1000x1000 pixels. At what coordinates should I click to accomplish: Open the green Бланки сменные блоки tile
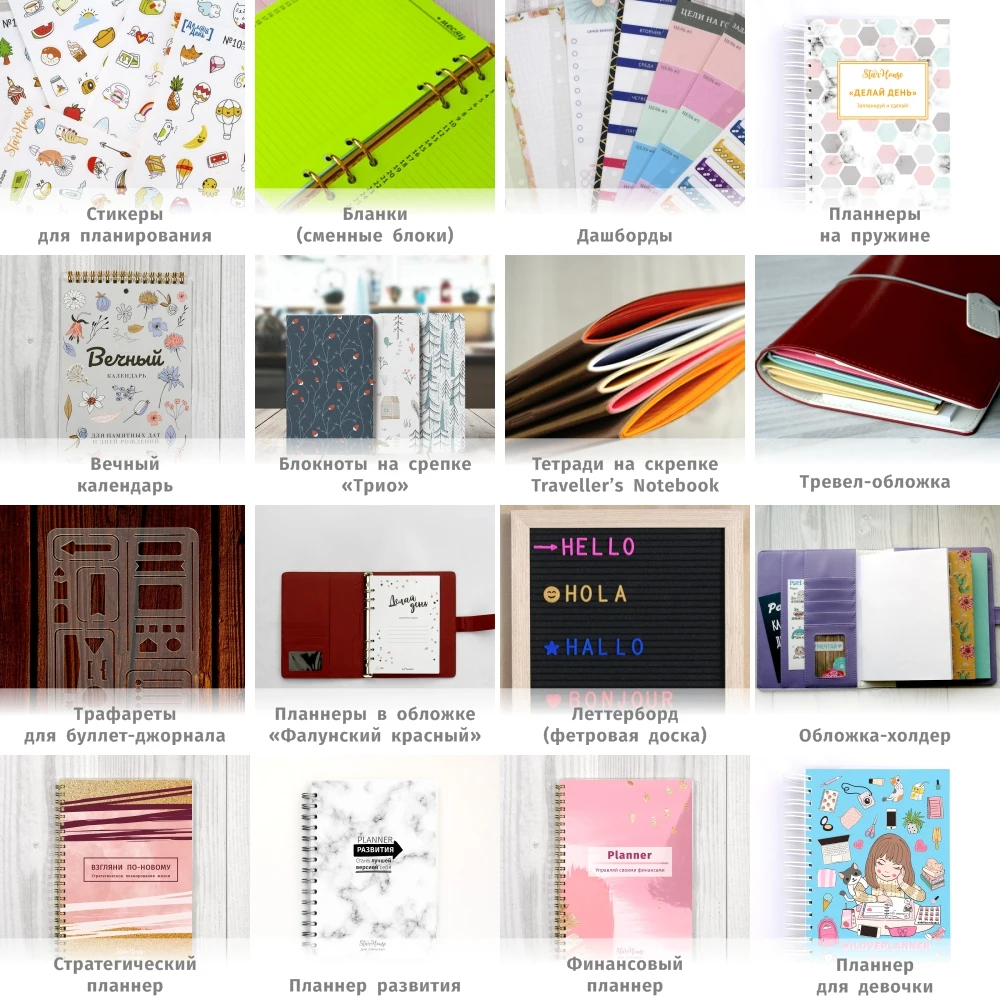(375, 102)
